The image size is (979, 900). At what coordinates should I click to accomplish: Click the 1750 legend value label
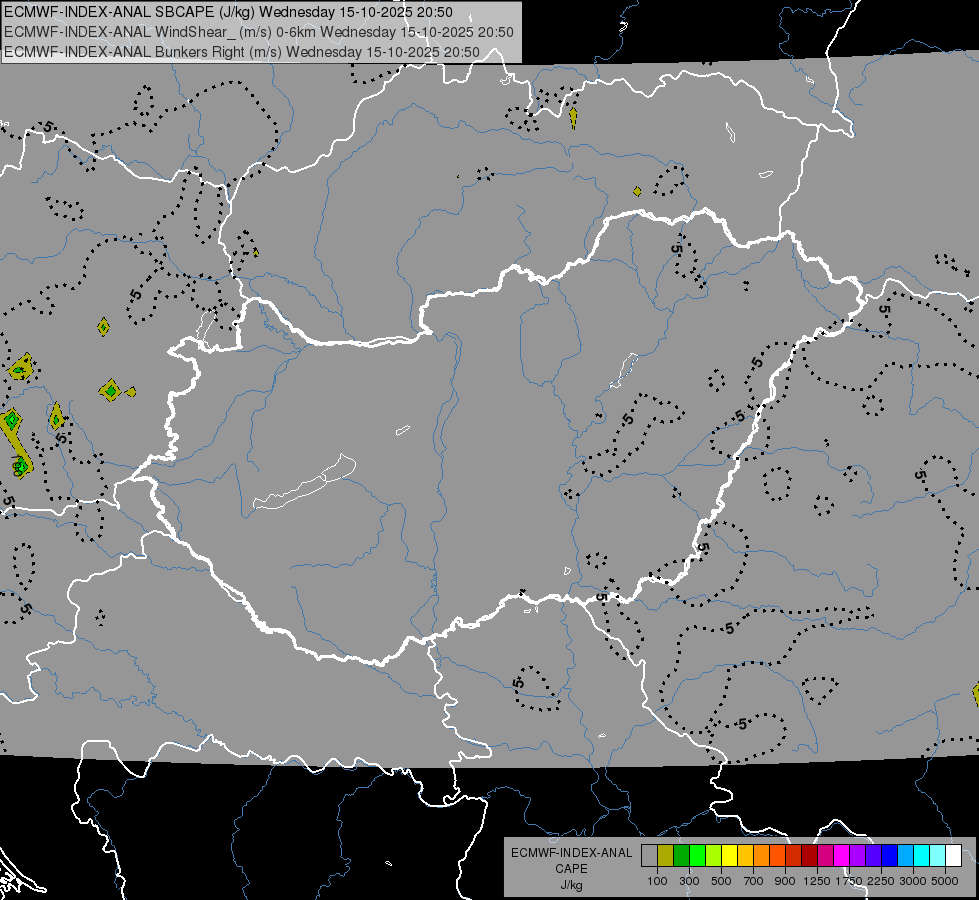coord(849,881)
